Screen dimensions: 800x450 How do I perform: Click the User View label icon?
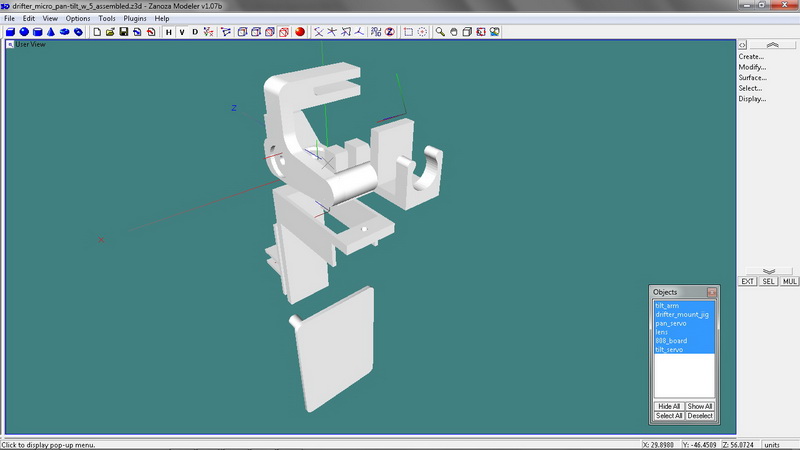point(10,45)
